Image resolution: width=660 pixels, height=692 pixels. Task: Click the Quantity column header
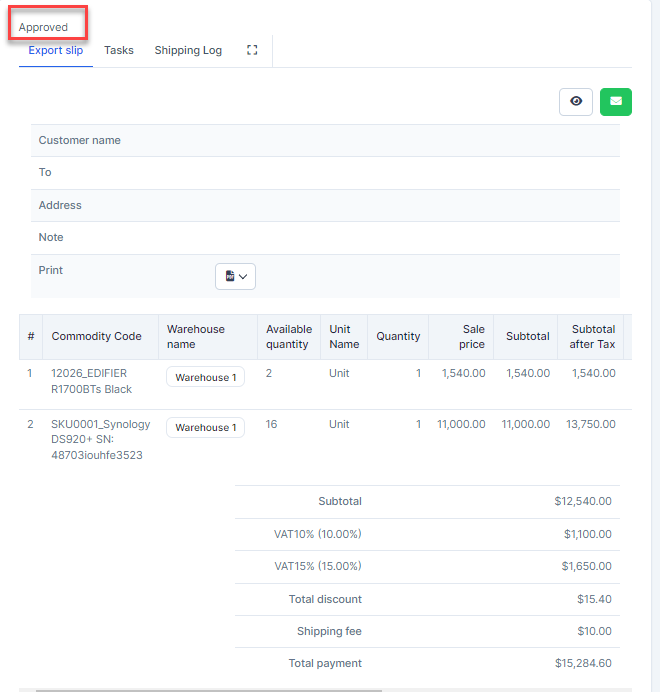(398, 336)
